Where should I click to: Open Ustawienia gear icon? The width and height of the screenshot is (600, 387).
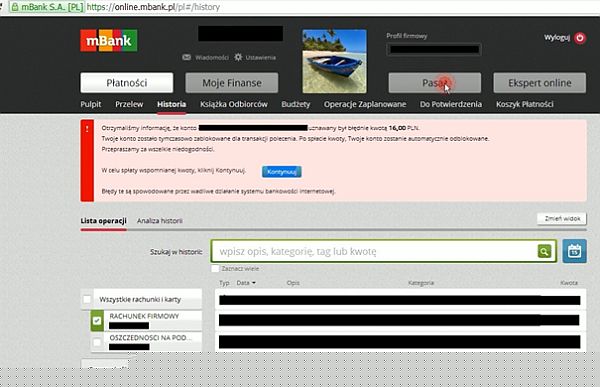238,57
